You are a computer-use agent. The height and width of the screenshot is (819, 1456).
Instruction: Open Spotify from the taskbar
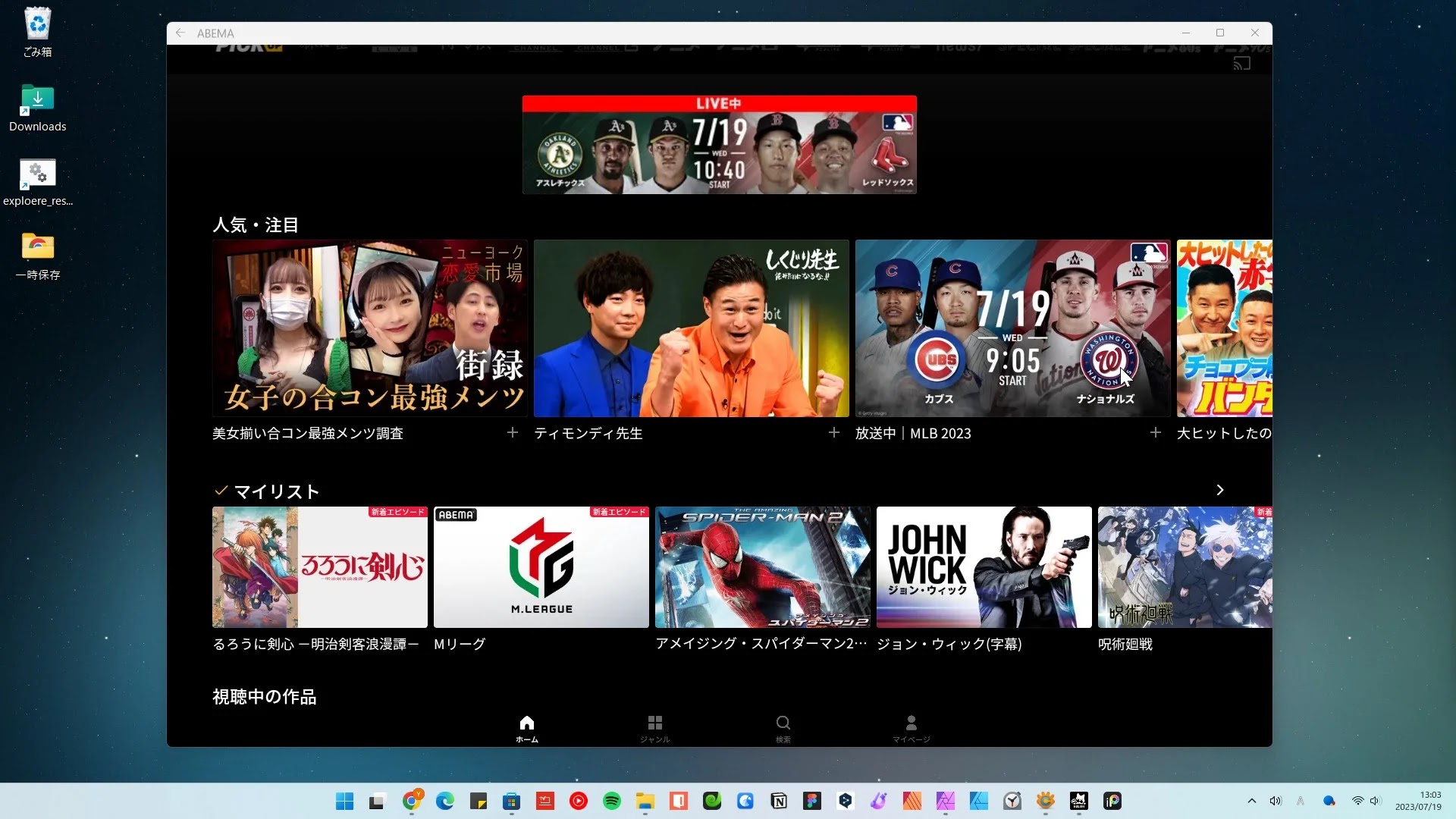click(612, 801)
